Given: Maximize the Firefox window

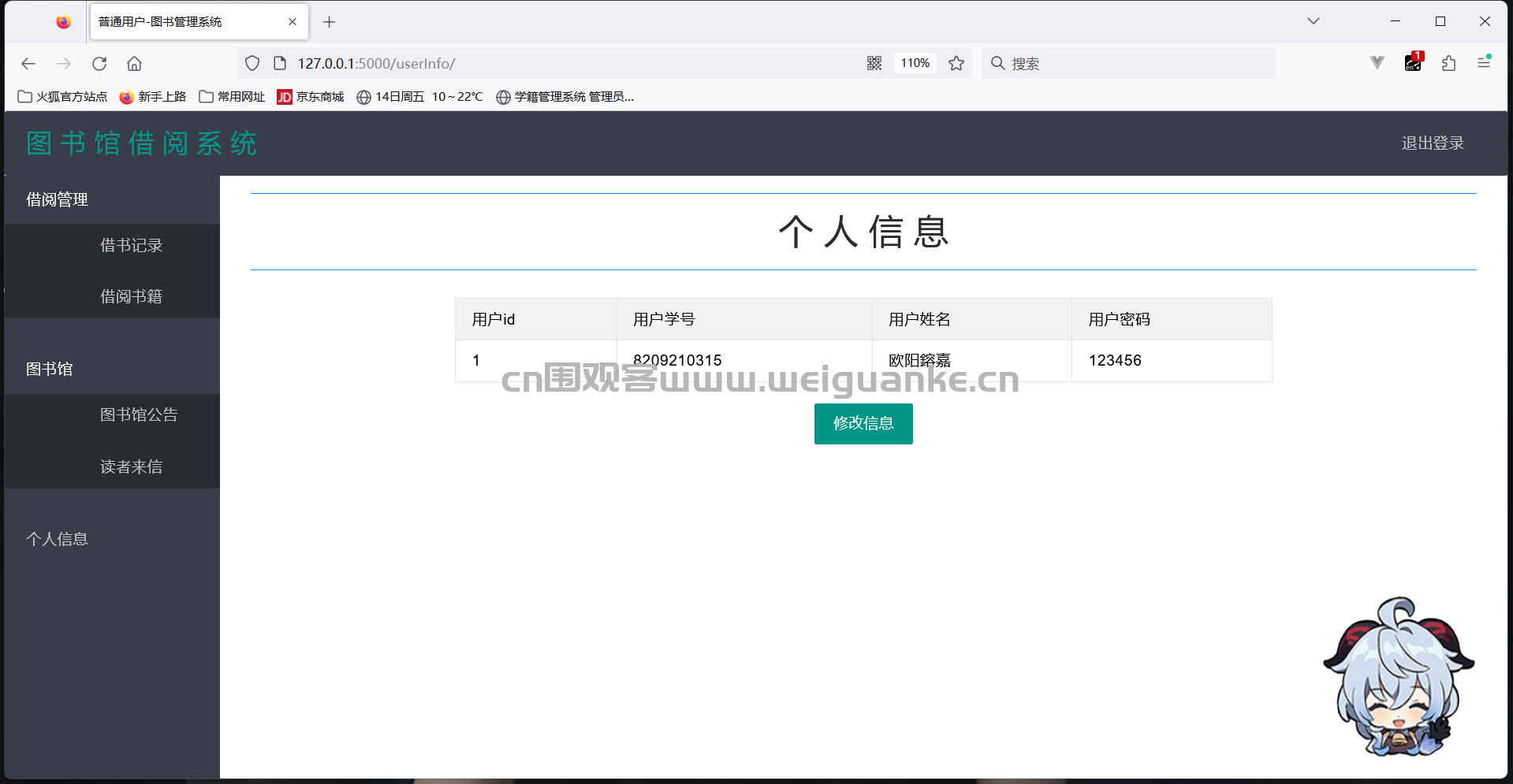Looking at the screenshot, I should coord(1440,21).
